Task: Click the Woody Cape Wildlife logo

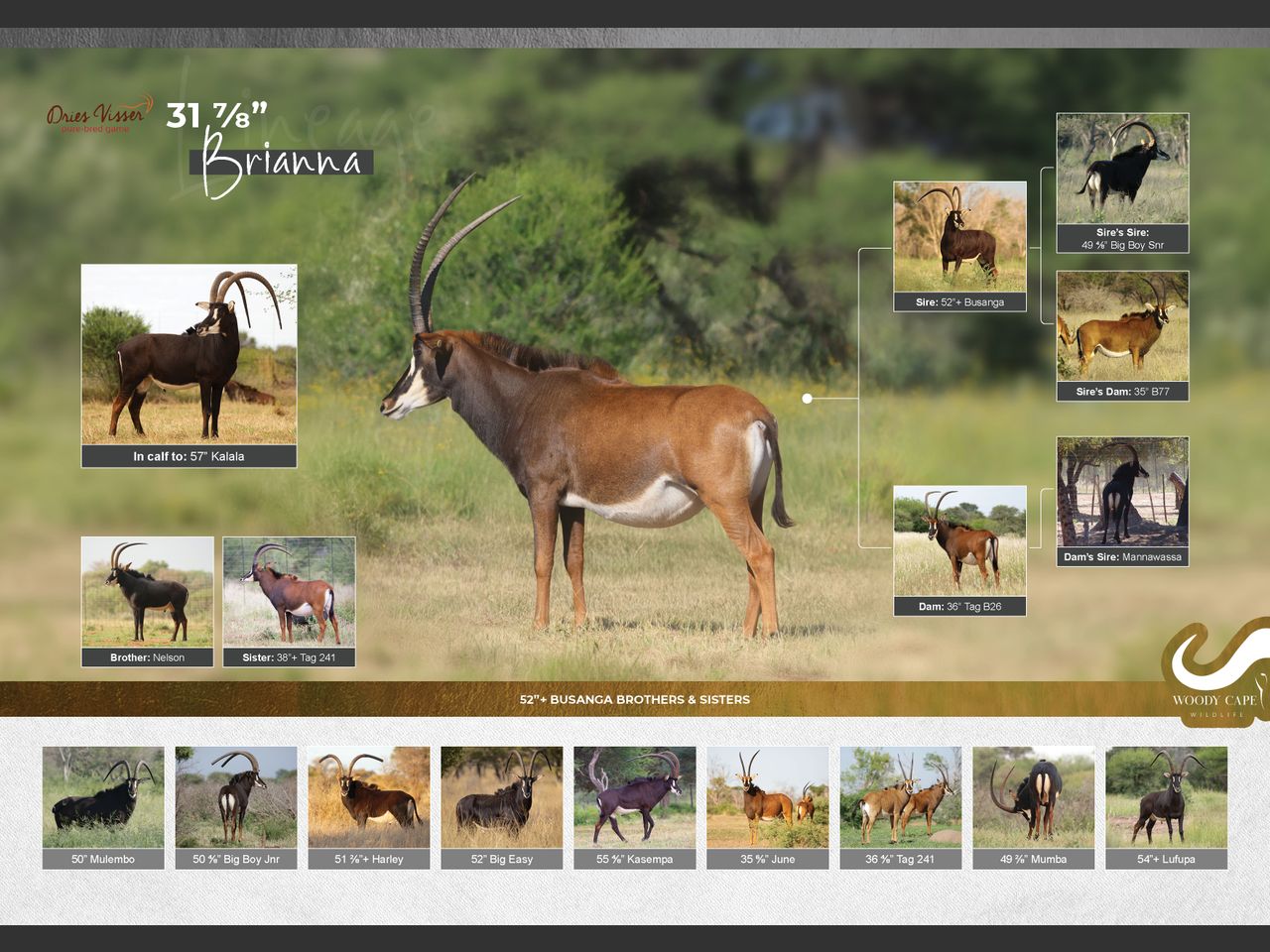Action: [1214, 674]
